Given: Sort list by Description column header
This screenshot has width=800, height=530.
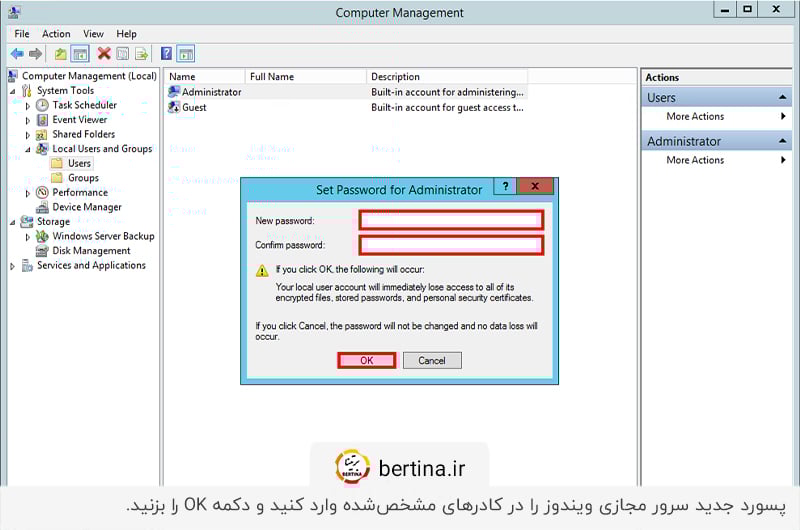Looking at the screenshot, I should click(447, 77).
